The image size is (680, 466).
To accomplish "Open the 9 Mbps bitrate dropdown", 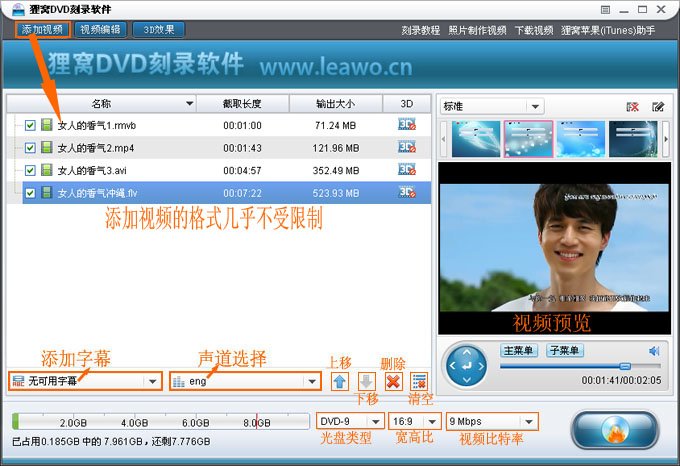I will pos(492,421).
